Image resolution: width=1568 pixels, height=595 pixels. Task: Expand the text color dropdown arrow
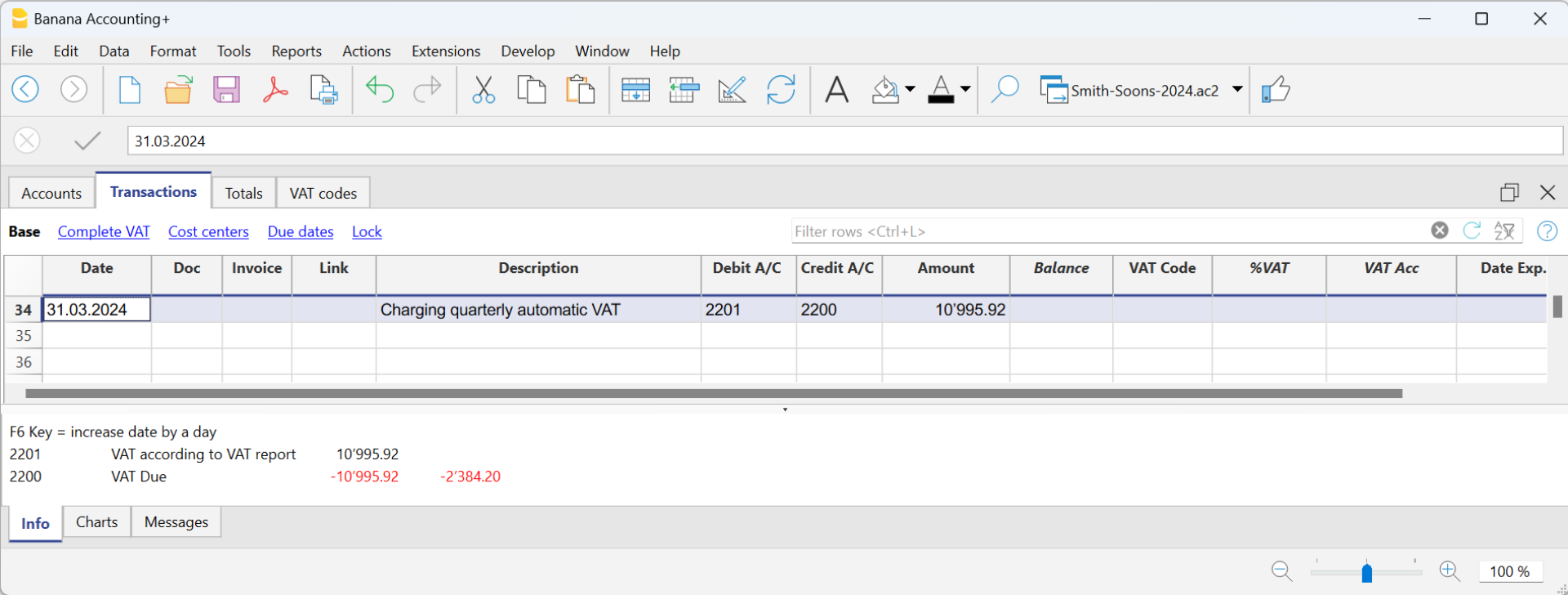coord(965,89)
